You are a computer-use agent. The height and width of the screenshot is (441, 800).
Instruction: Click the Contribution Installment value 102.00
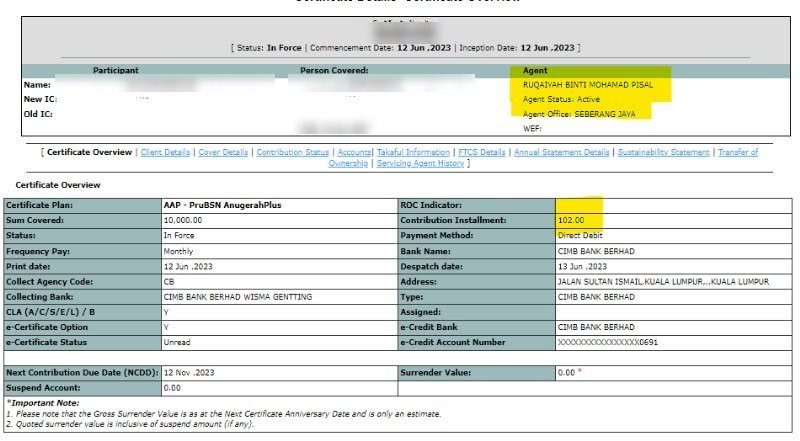(571, 220)
